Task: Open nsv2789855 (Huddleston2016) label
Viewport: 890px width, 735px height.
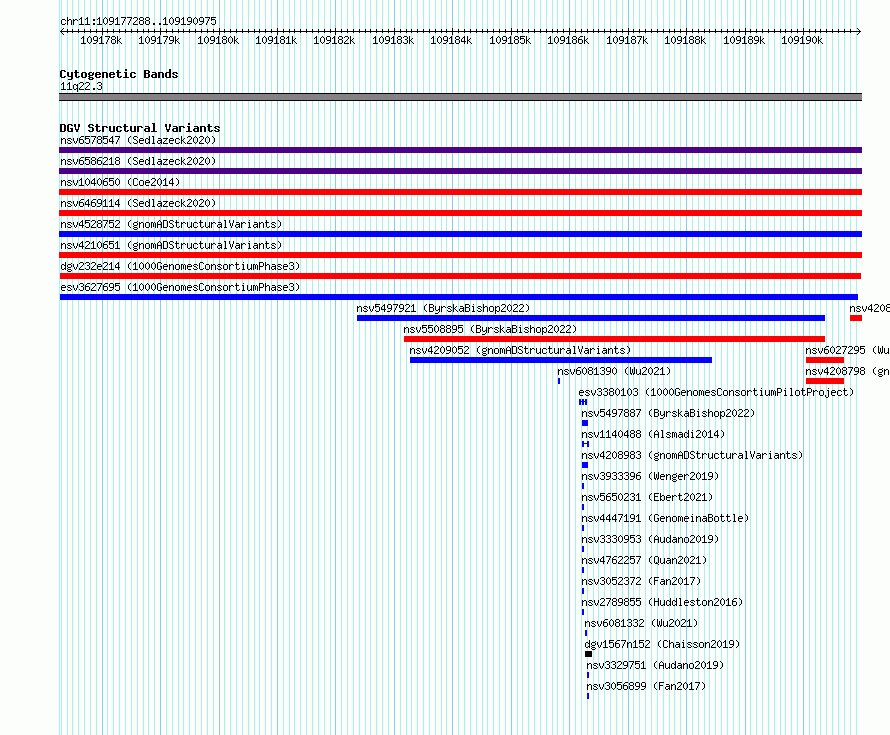Action: click(662, 602)
